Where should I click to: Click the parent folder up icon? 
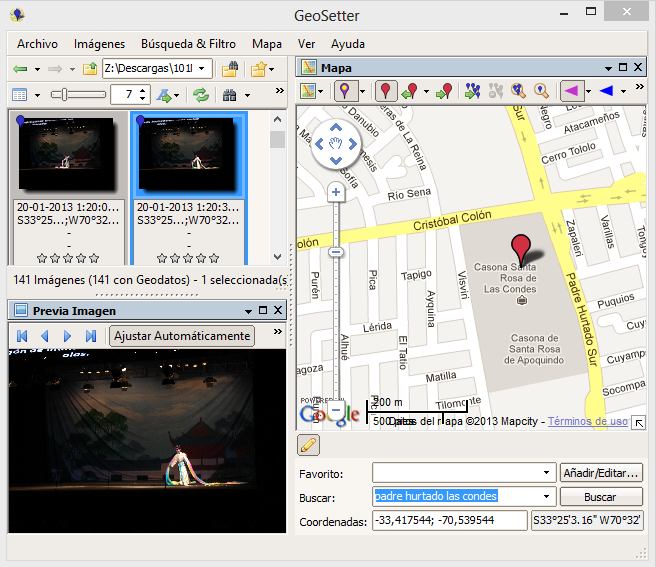point(90,69)
